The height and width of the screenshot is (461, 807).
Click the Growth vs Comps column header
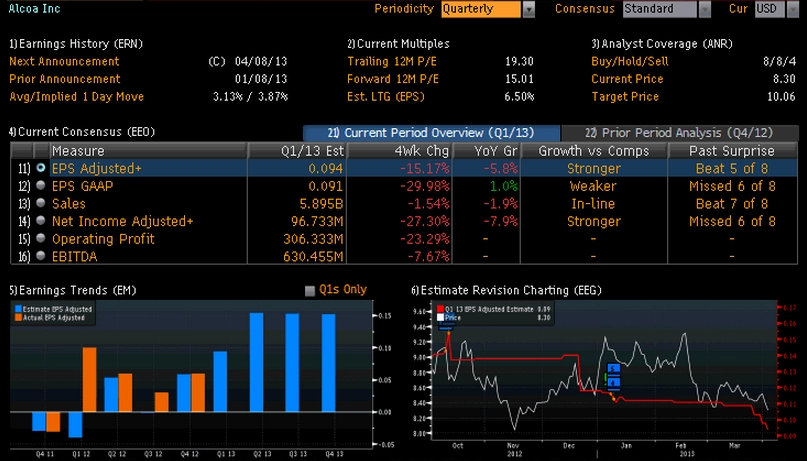[x=594, y=151]
